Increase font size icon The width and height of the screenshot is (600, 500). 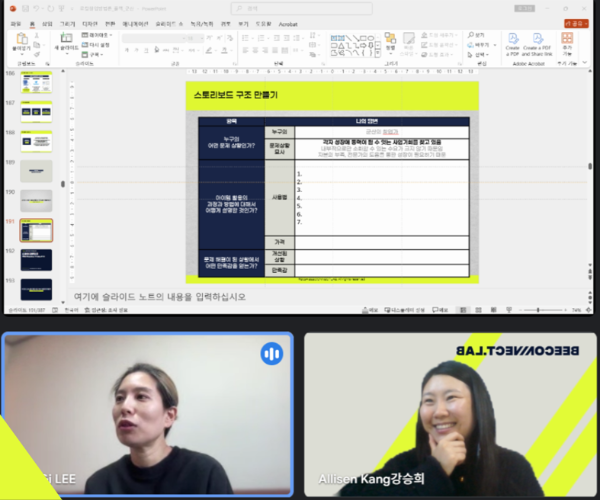tap(209, 38)
